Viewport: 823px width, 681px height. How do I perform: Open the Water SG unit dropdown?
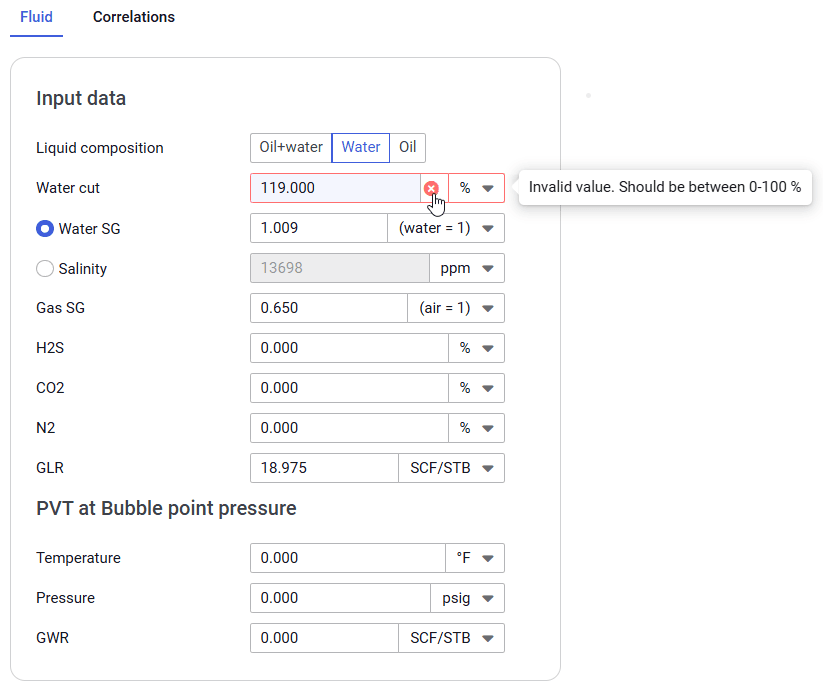click(x=446, y=228)
